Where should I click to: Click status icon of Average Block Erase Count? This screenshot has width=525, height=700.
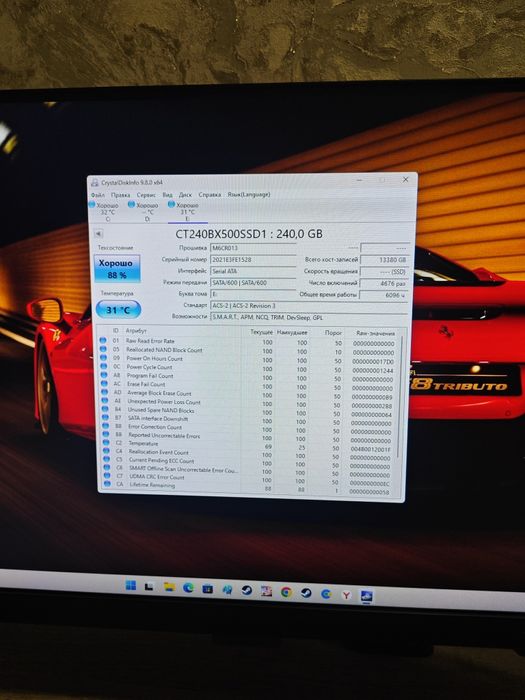[x=104, y=392]
